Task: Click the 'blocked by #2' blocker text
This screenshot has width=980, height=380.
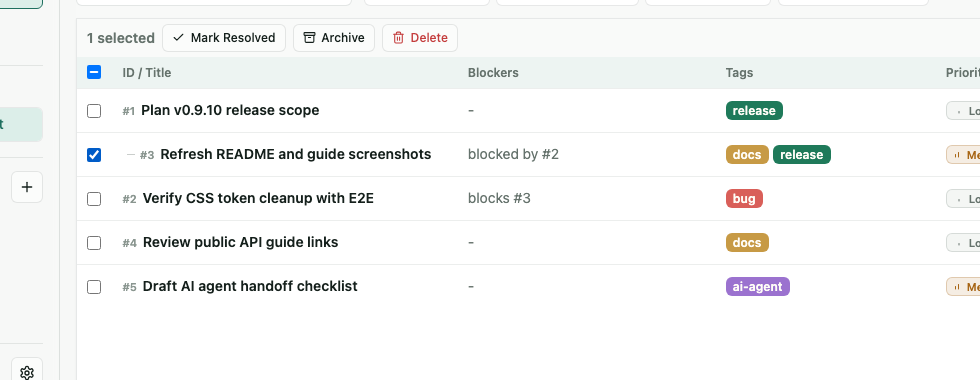Action: 513,154
